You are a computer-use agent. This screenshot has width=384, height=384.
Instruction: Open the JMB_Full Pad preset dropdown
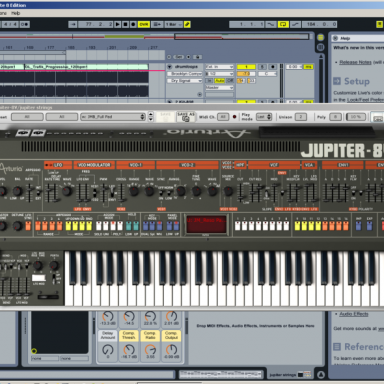point(113,117)
